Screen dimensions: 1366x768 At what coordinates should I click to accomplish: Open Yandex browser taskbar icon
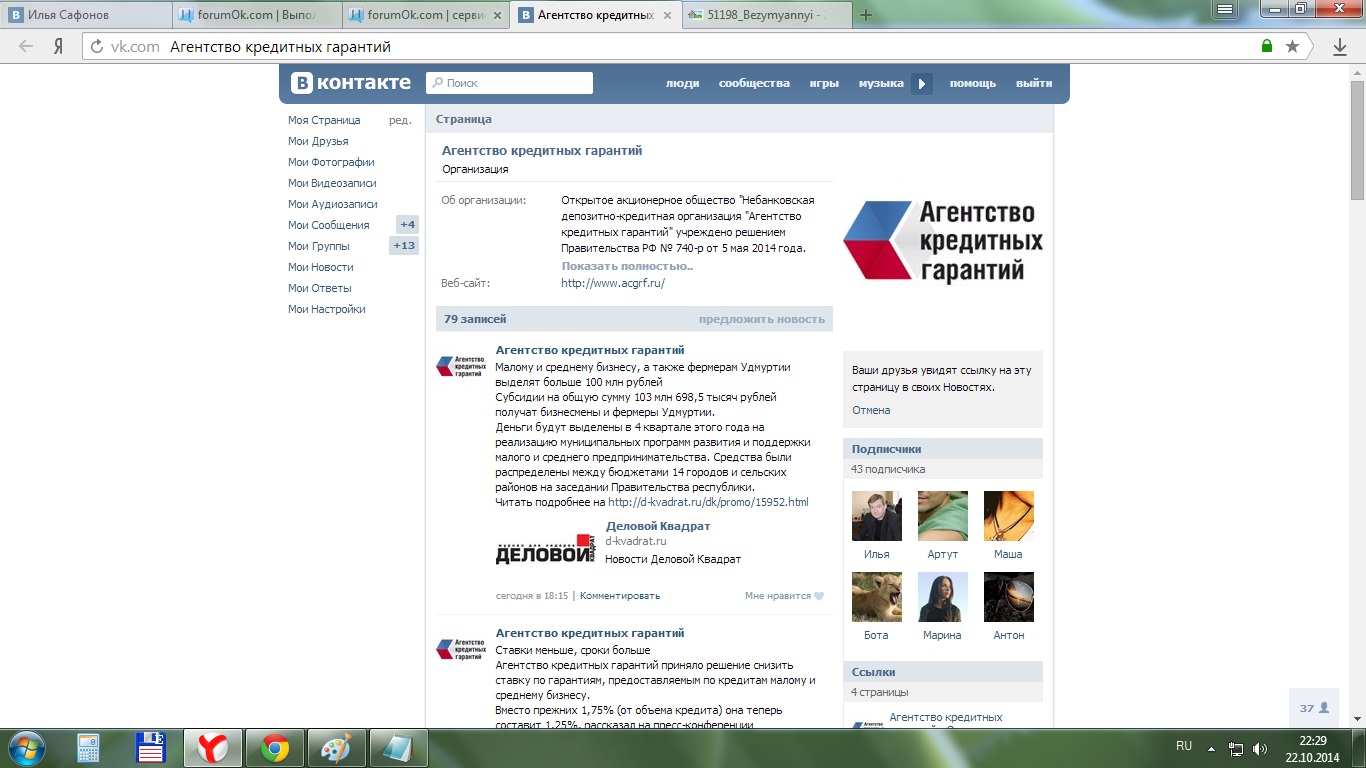[211, 748]
